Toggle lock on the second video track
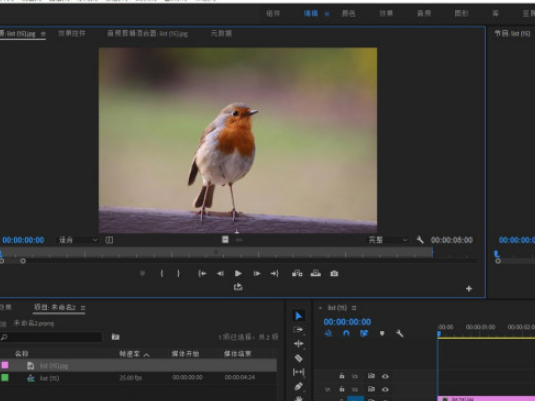This screenshot has height=401, width=535. (342, 389)
